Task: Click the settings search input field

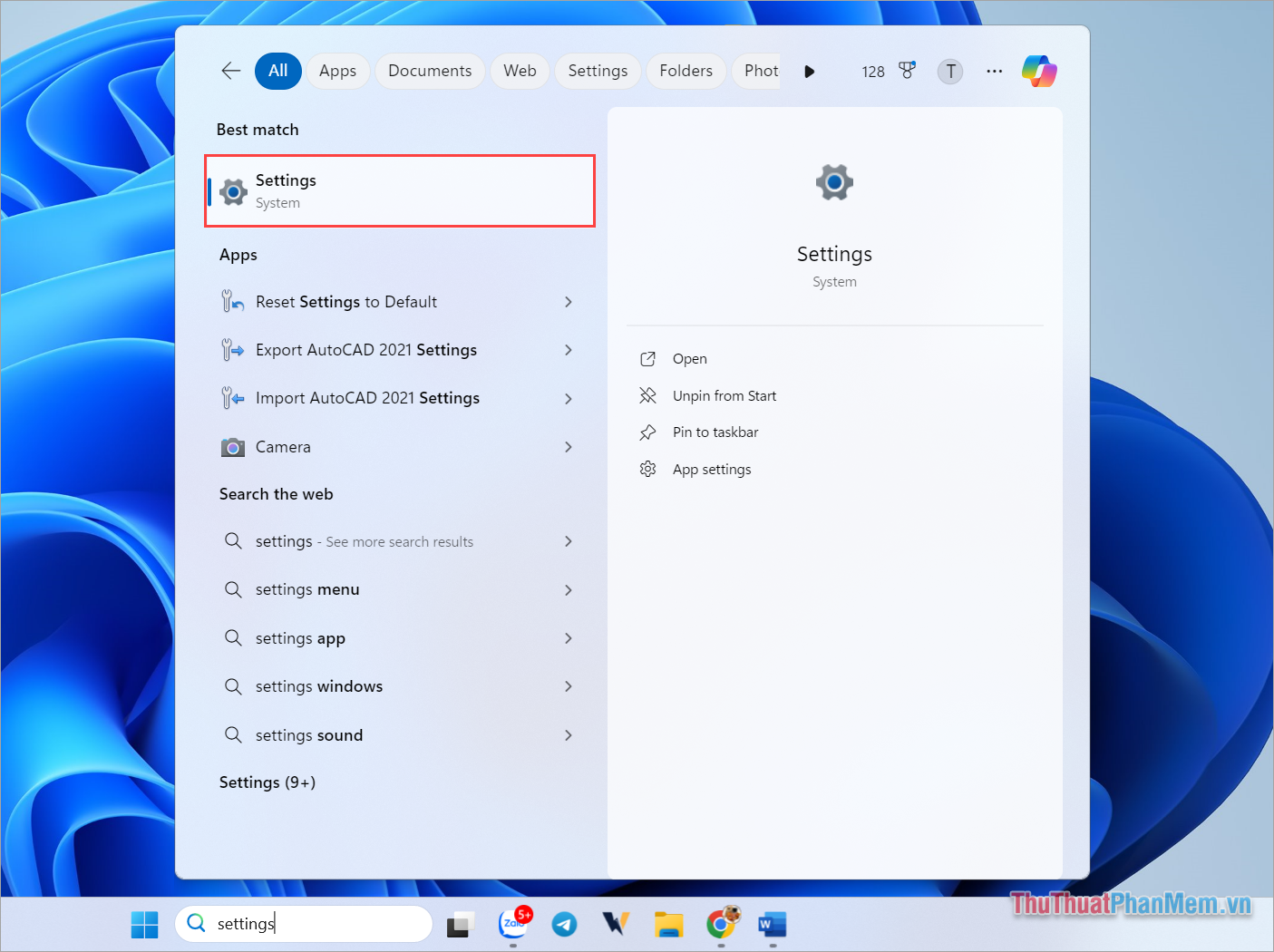Action: click(x=304, y=923)
